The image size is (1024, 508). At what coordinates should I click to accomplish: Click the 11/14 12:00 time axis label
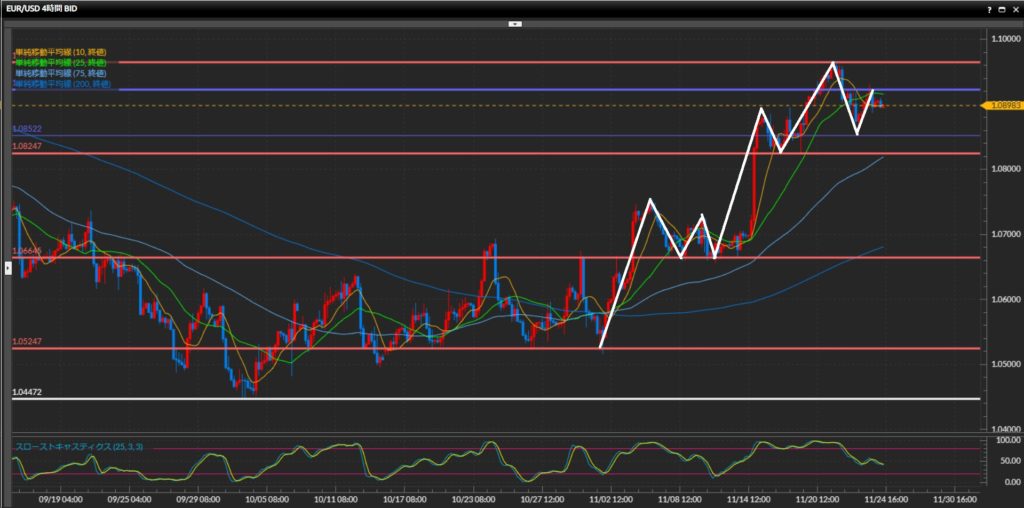point(748,498)
